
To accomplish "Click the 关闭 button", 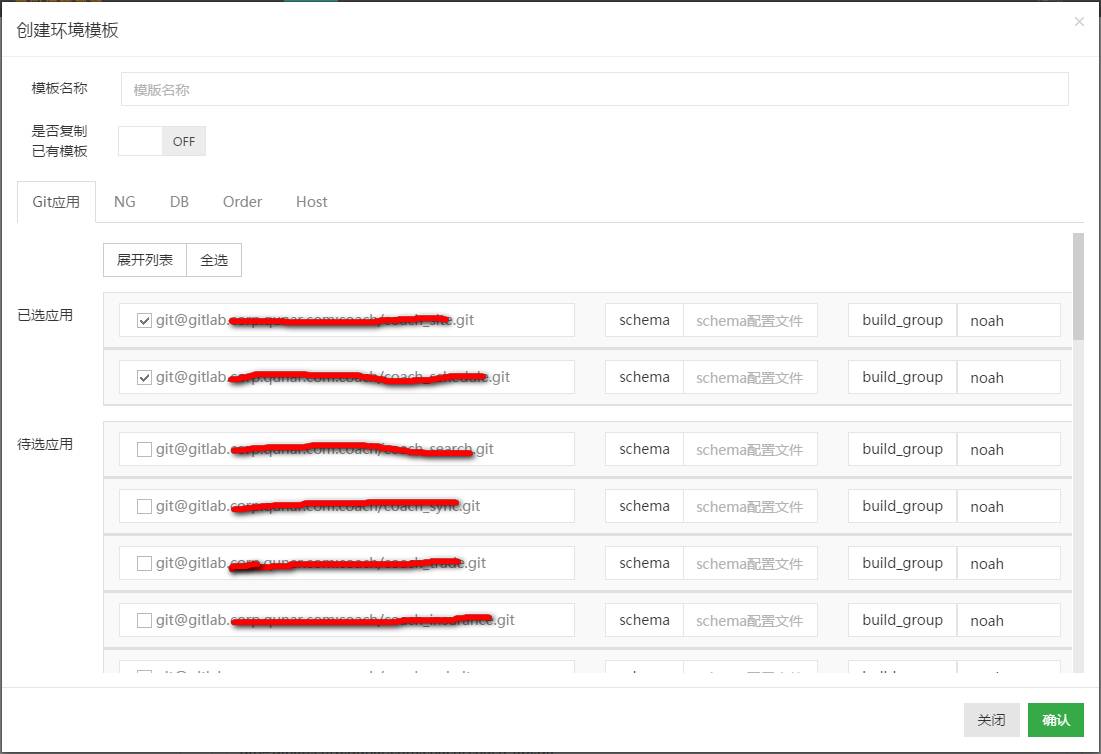I will pos(991,720).
